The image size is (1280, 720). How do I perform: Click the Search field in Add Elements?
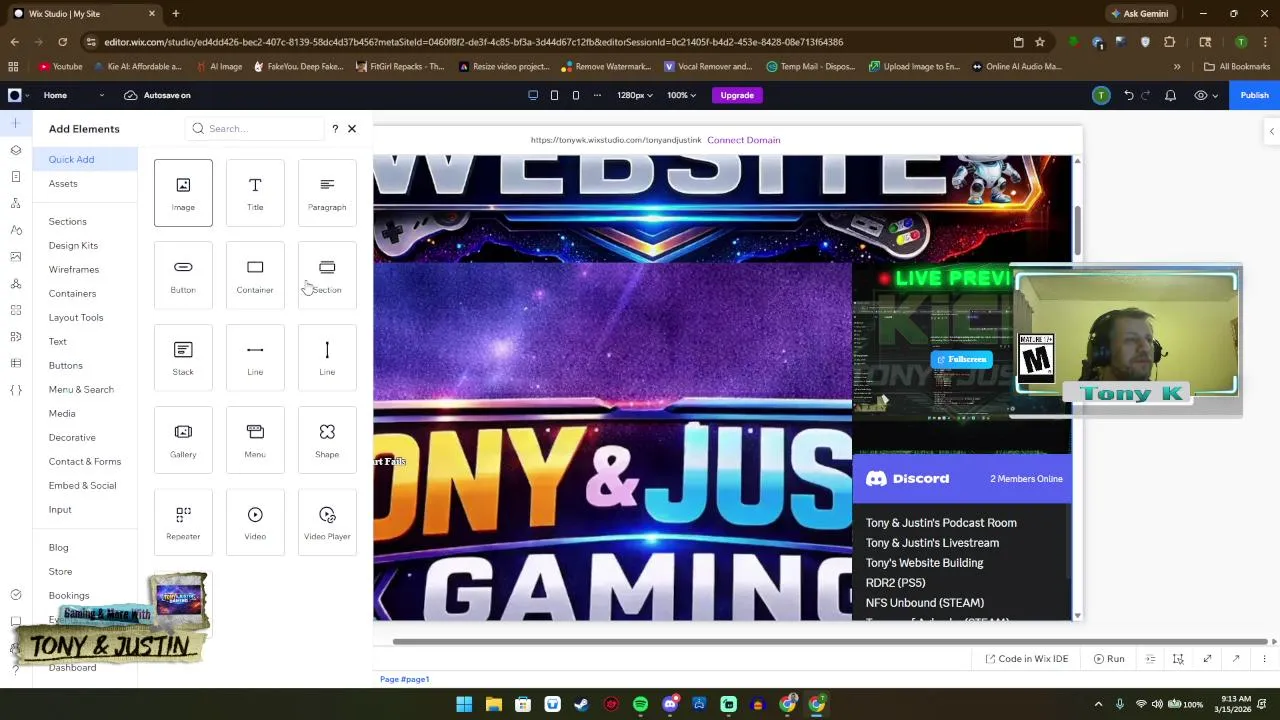pos(256,129)
